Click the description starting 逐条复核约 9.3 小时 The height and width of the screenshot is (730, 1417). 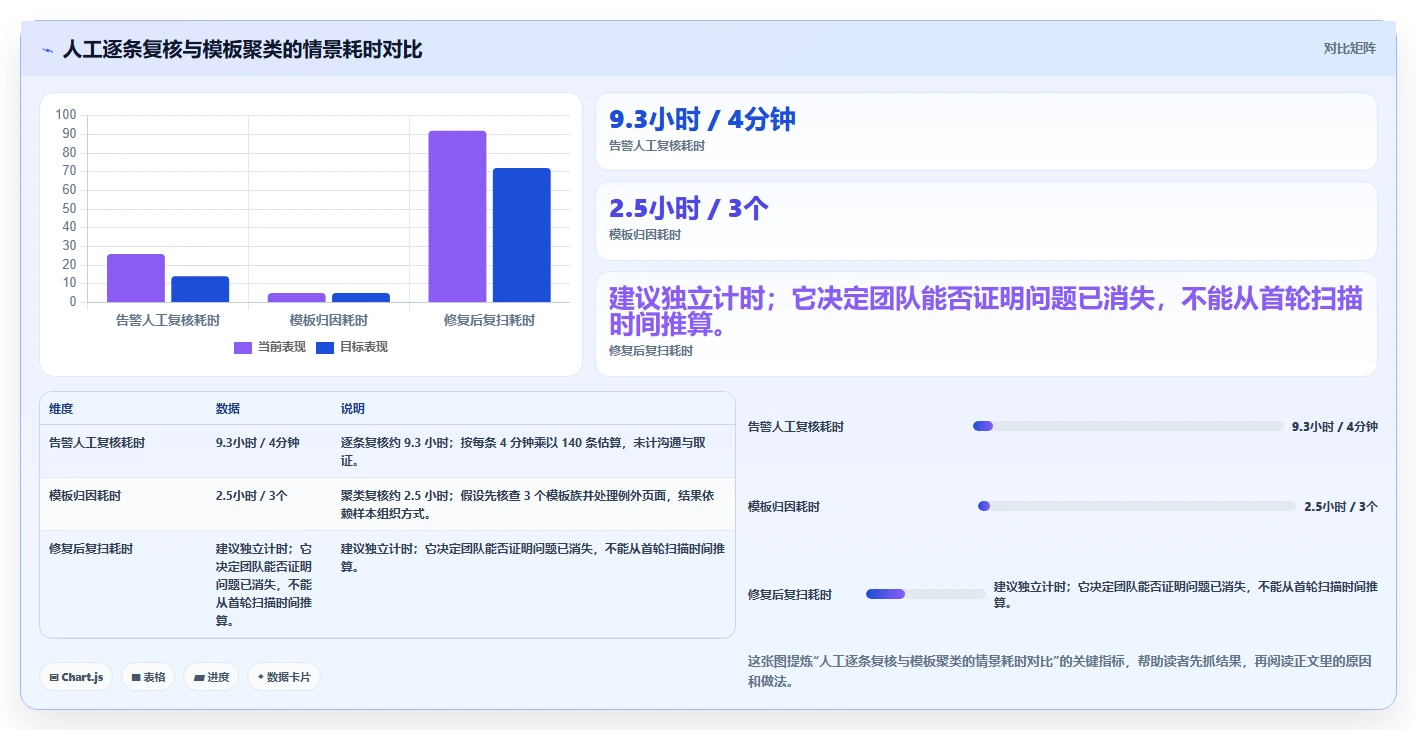524,452
